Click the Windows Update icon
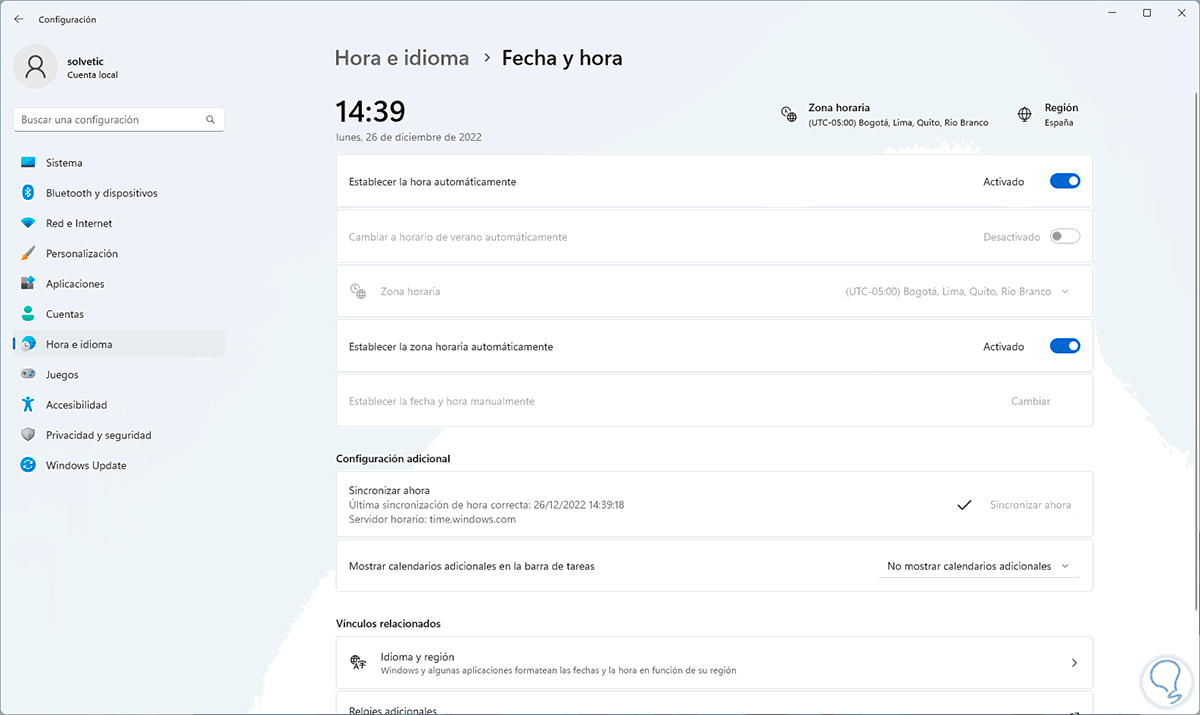This screenshot has height=715, width=1200. point(28,466)
